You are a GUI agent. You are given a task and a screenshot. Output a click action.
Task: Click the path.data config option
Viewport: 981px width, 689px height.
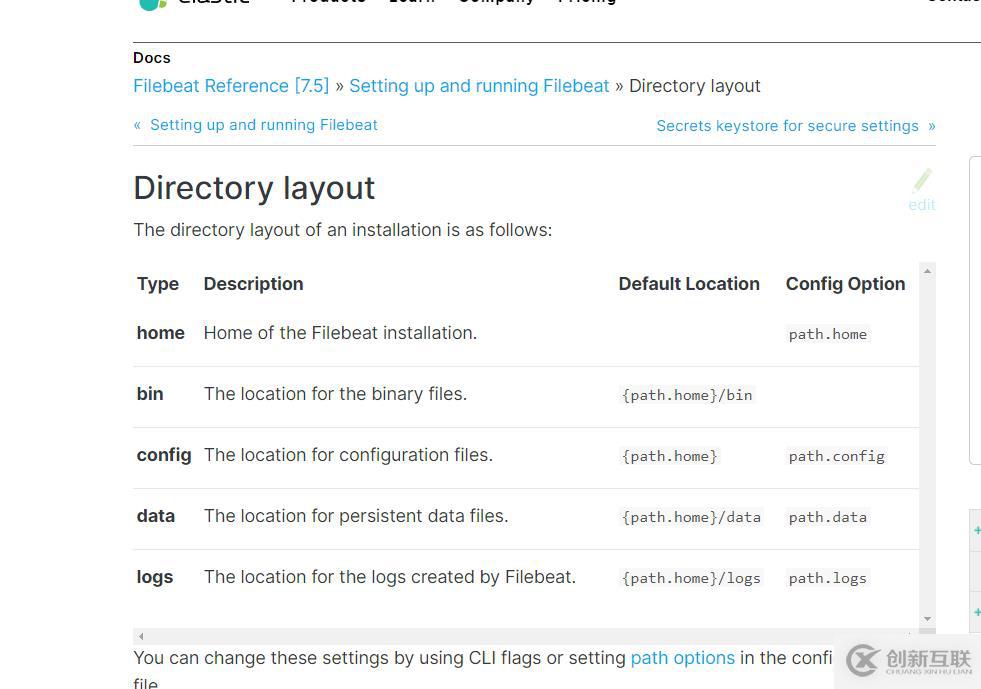pyautogui.click(x=828, y=517)
